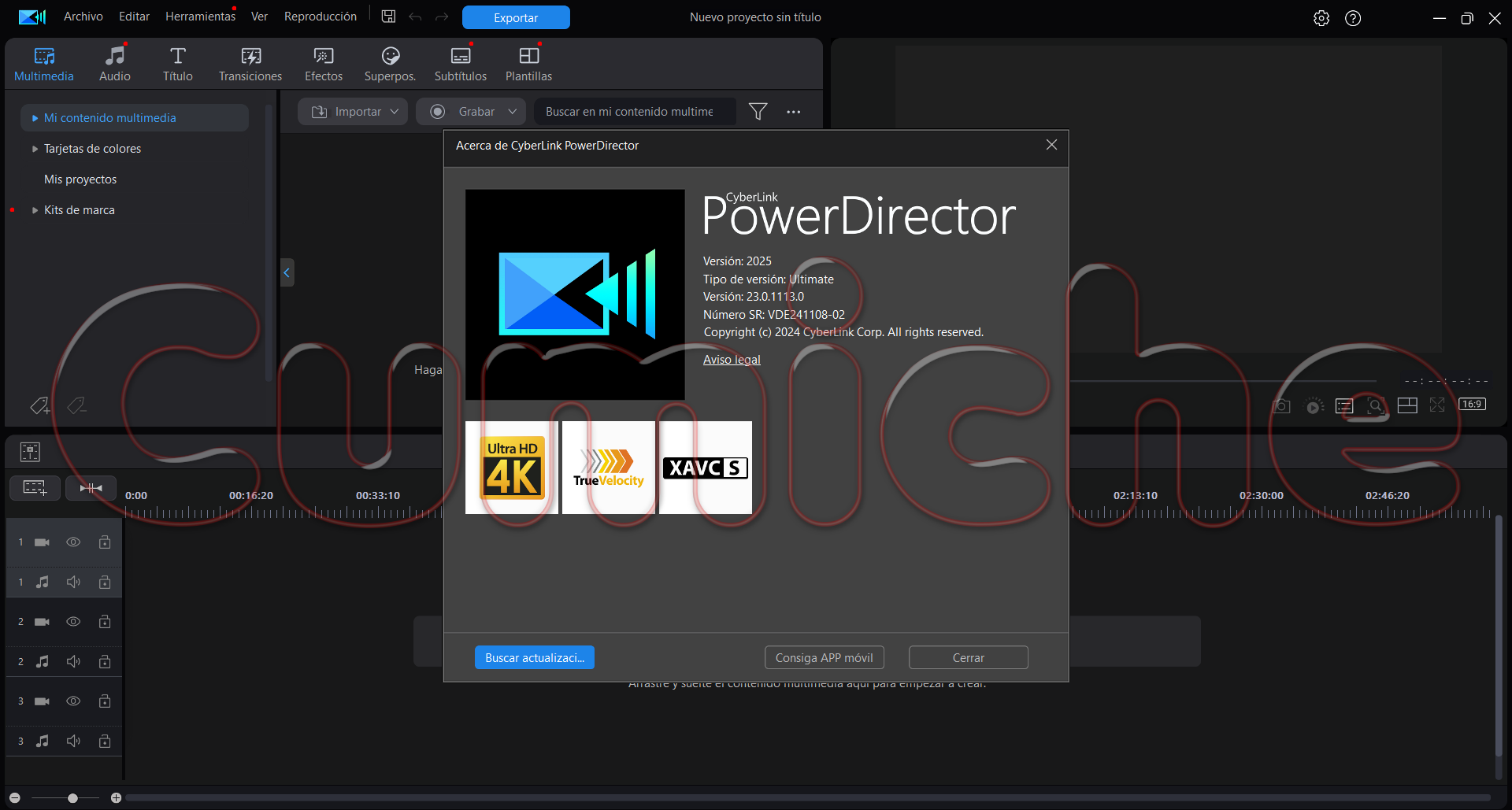
Task: Open the Herramientas menu
Action: 200,17
